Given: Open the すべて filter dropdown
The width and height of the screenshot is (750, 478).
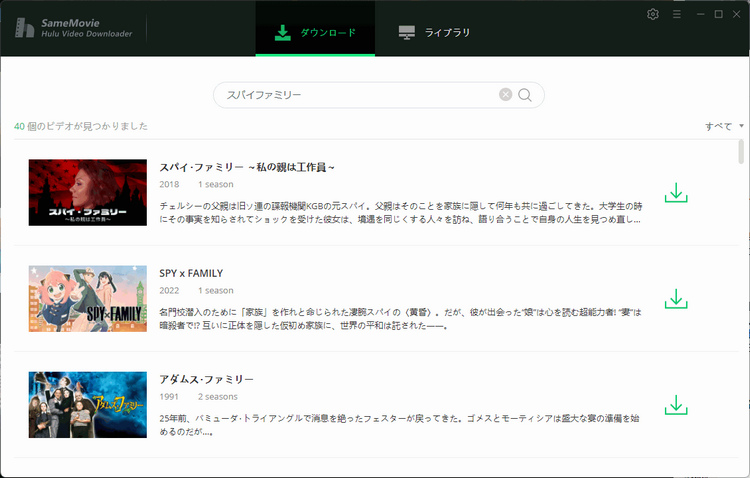Looking at the screenshot, I should (x=724, y=126).
